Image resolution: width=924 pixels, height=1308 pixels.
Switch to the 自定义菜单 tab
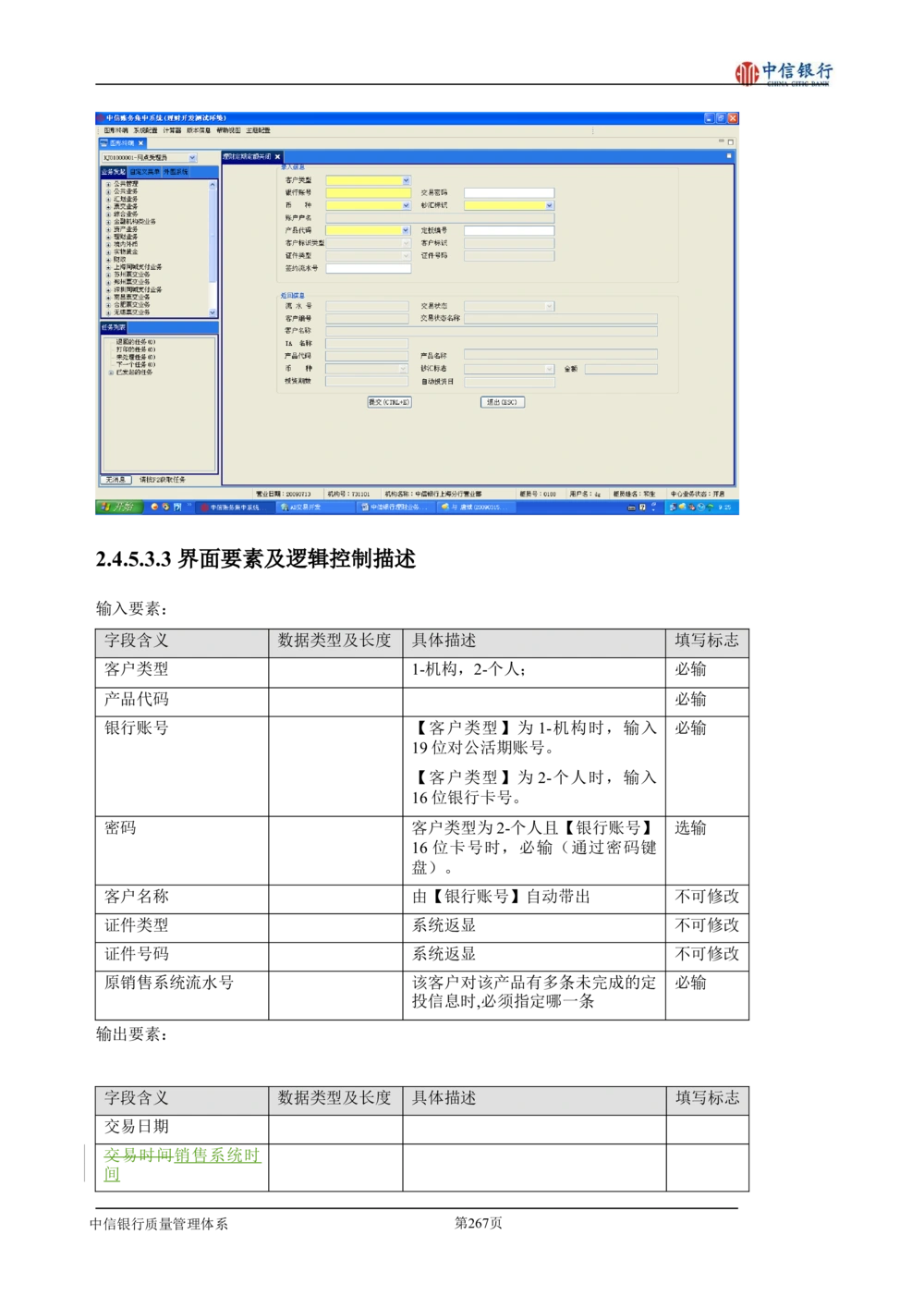[x=144, y=172]
